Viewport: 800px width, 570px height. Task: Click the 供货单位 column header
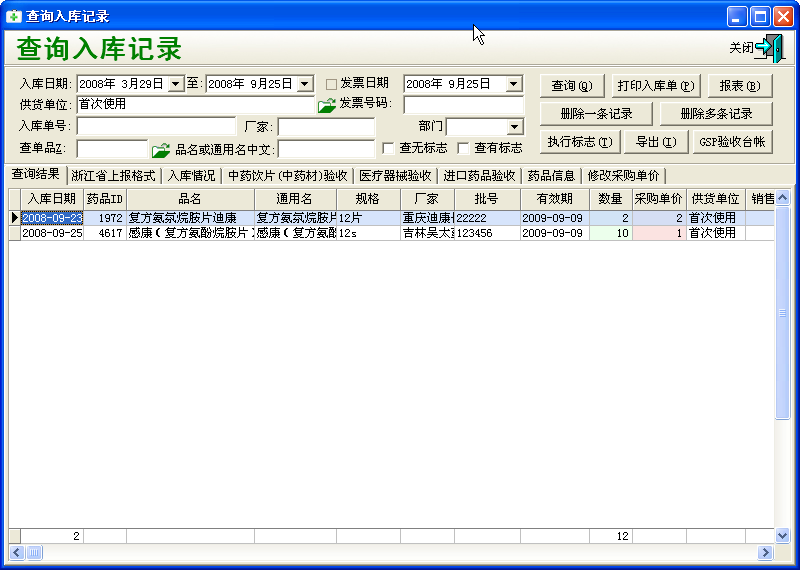(x=716, y=199)
